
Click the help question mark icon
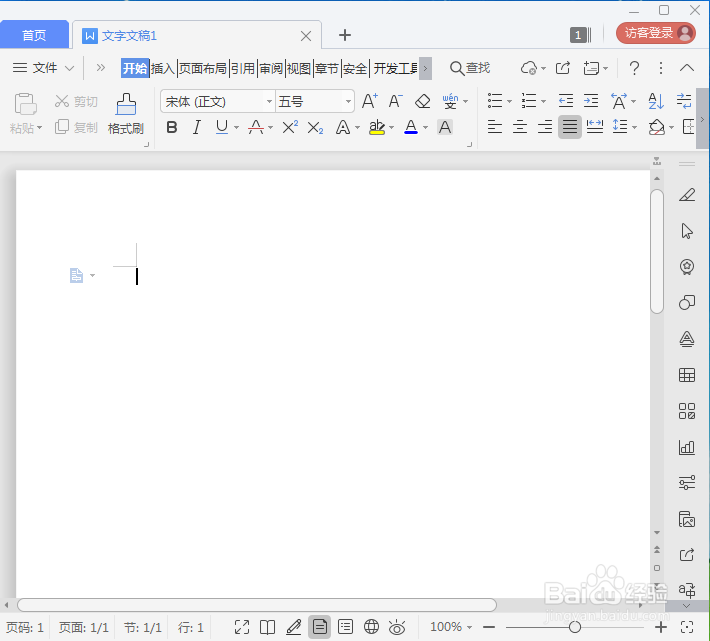click(x=634, y=68)
